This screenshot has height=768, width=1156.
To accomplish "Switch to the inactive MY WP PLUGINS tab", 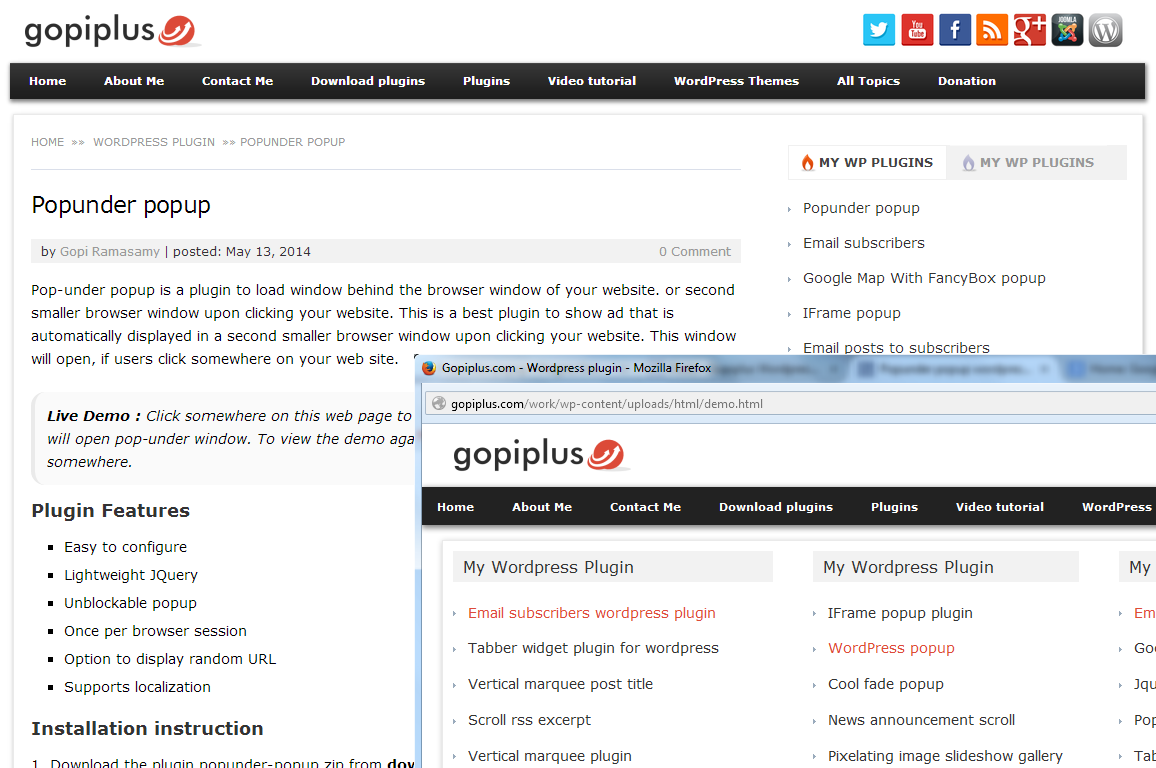I will 1037,162.
